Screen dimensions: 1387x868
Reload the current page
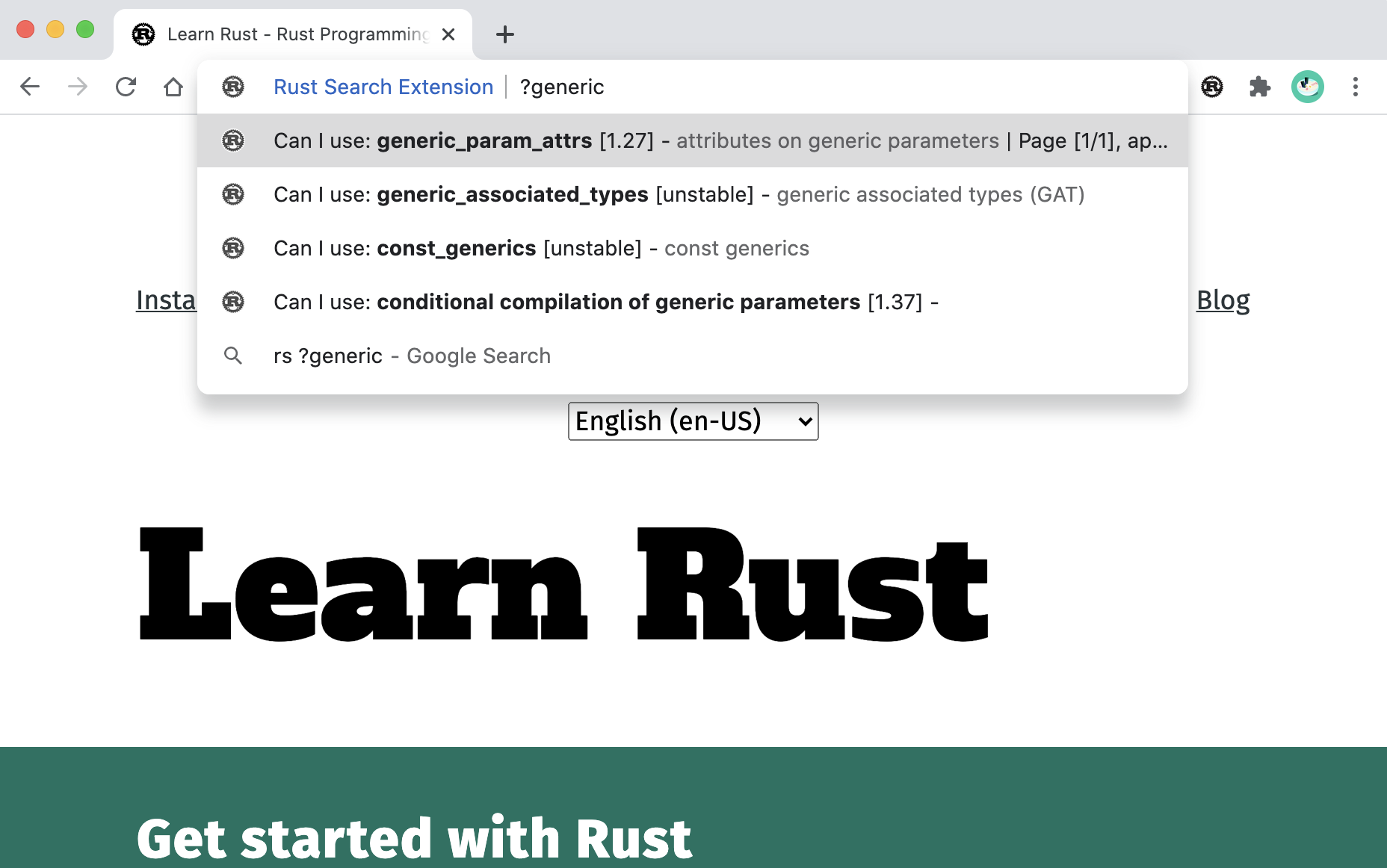pos(126,87)
